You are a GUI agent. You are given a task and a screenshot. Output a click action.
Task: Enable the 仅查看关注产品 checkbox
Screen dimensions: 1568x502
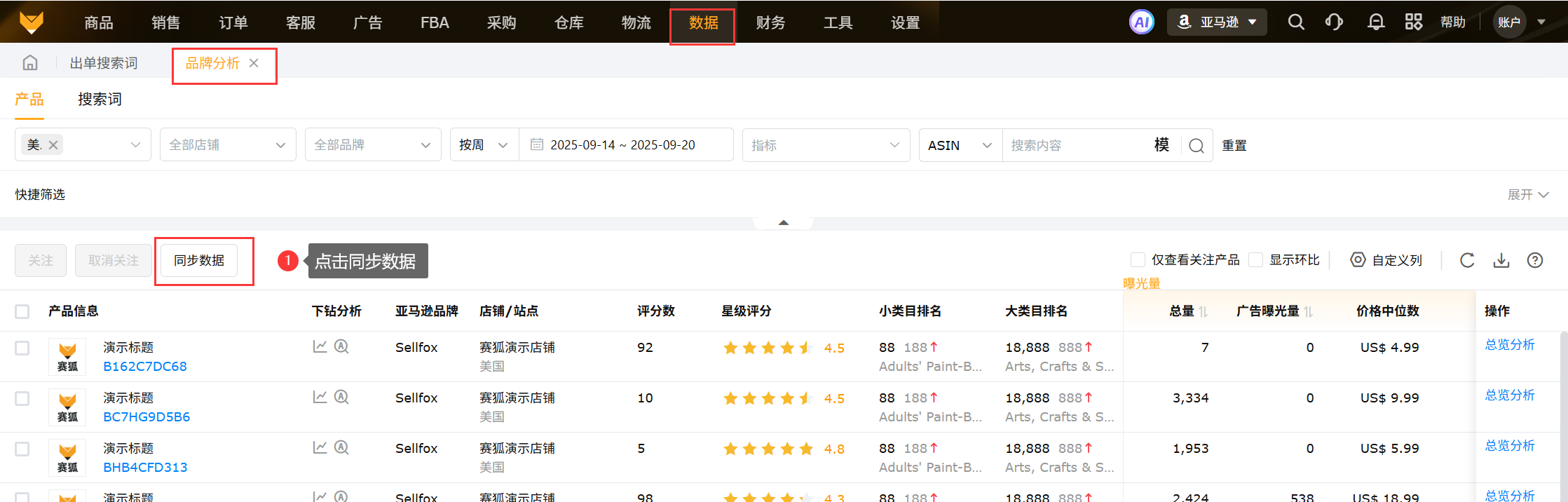tap(1138, 260)
